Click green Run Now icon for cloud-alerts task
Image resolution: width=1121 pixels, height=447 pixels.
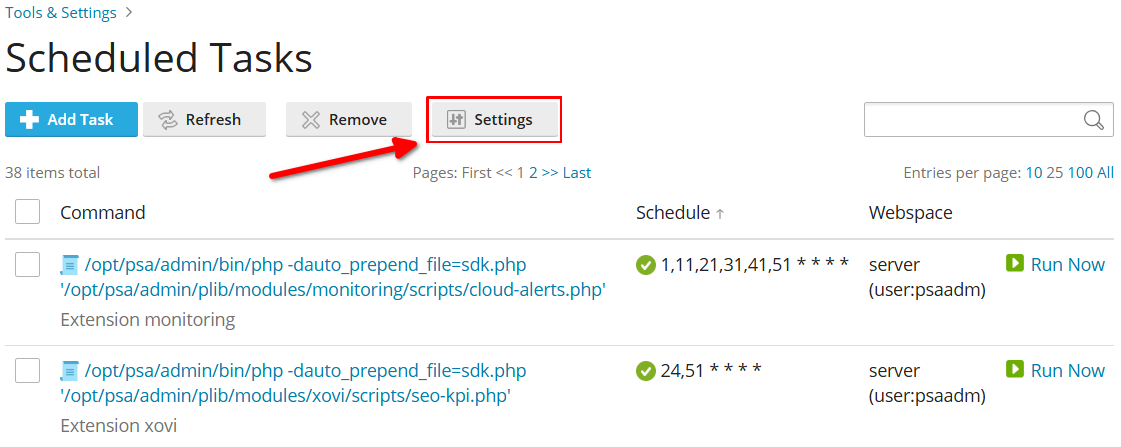pos(1014,264)
